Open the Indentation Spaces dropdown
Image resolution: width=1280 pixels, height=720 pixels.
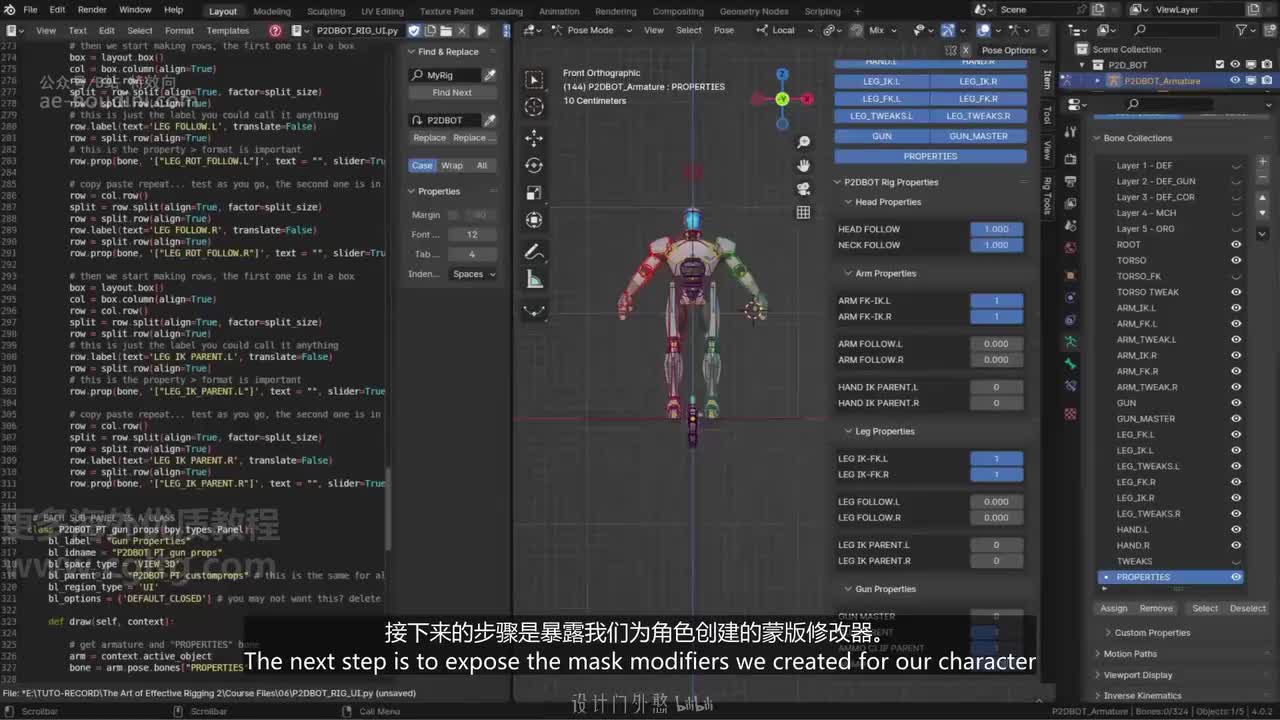(x=474, y=274)
